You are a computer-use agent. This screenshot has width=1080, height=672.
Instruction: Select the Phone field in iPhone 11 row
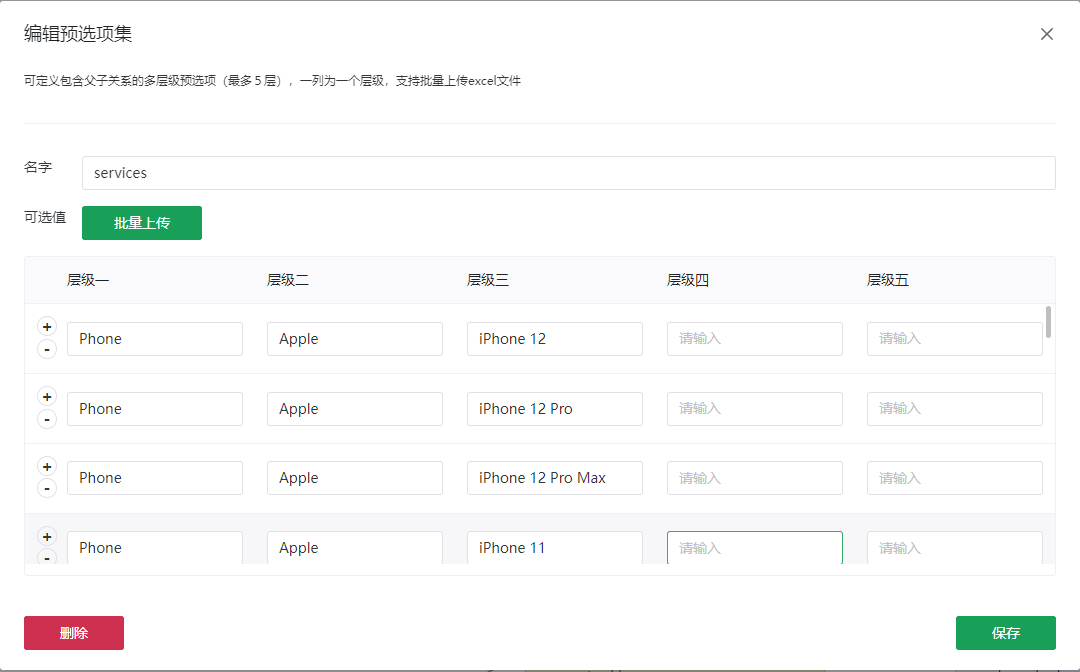coord(154,548)
